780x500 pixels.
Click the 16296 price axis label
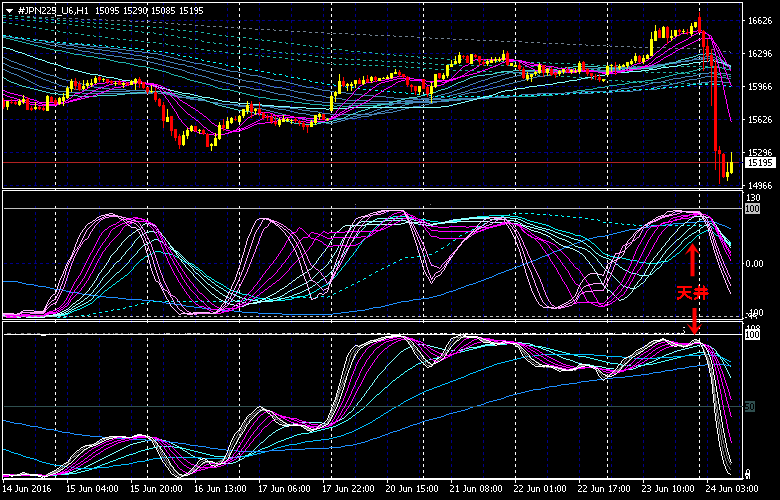pyautogui.click(x=760, y=54)
